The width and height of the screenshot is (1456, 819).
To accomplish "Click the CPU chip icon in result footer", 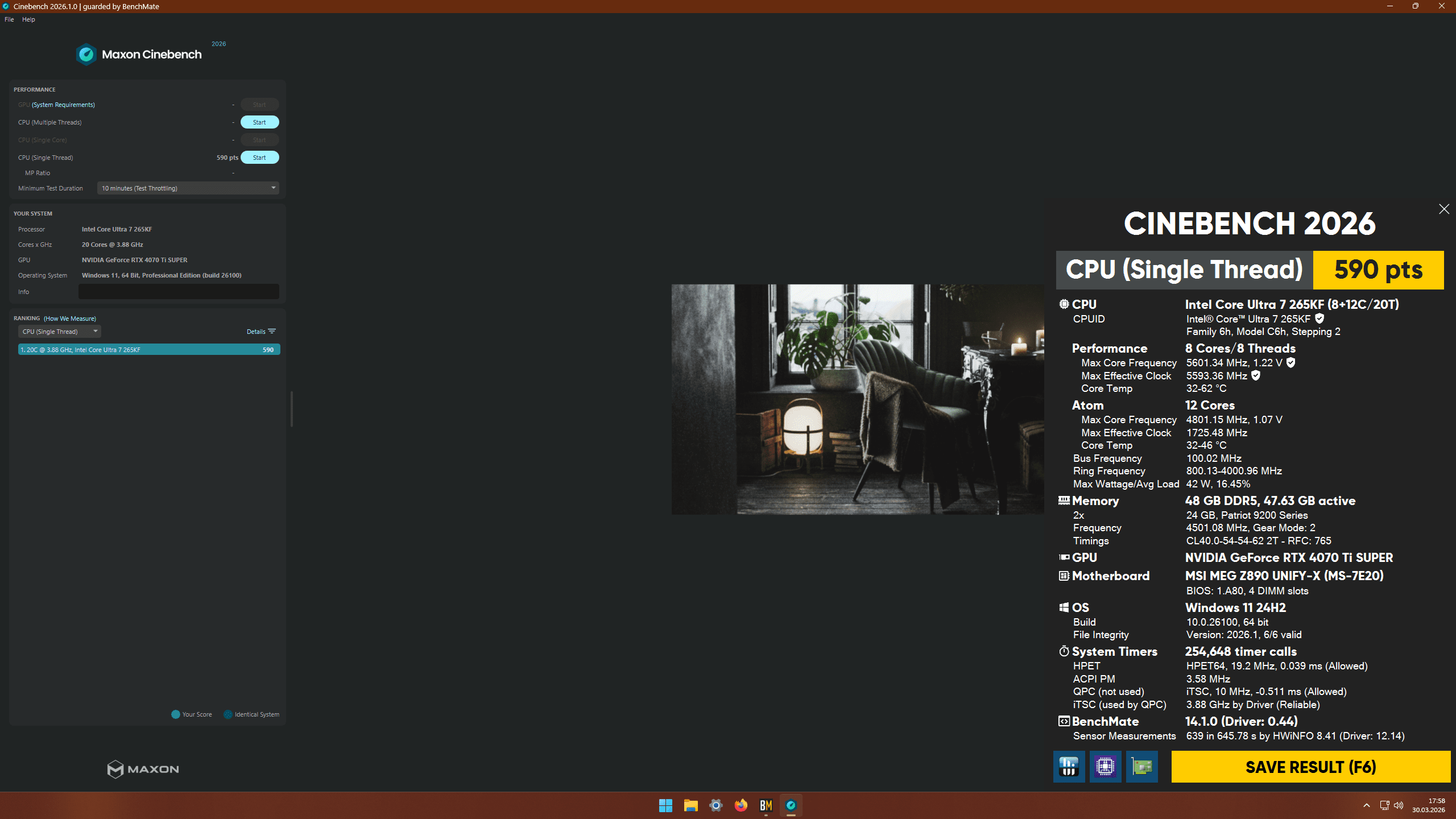I will (x=1105, y=767).
